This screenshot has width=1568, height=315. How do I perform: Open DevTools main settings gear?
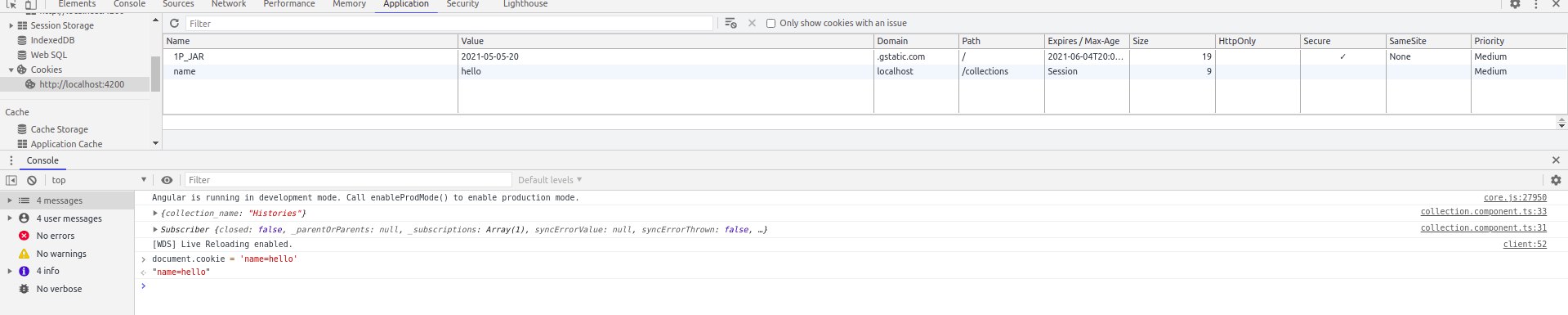click(1515, 4)
